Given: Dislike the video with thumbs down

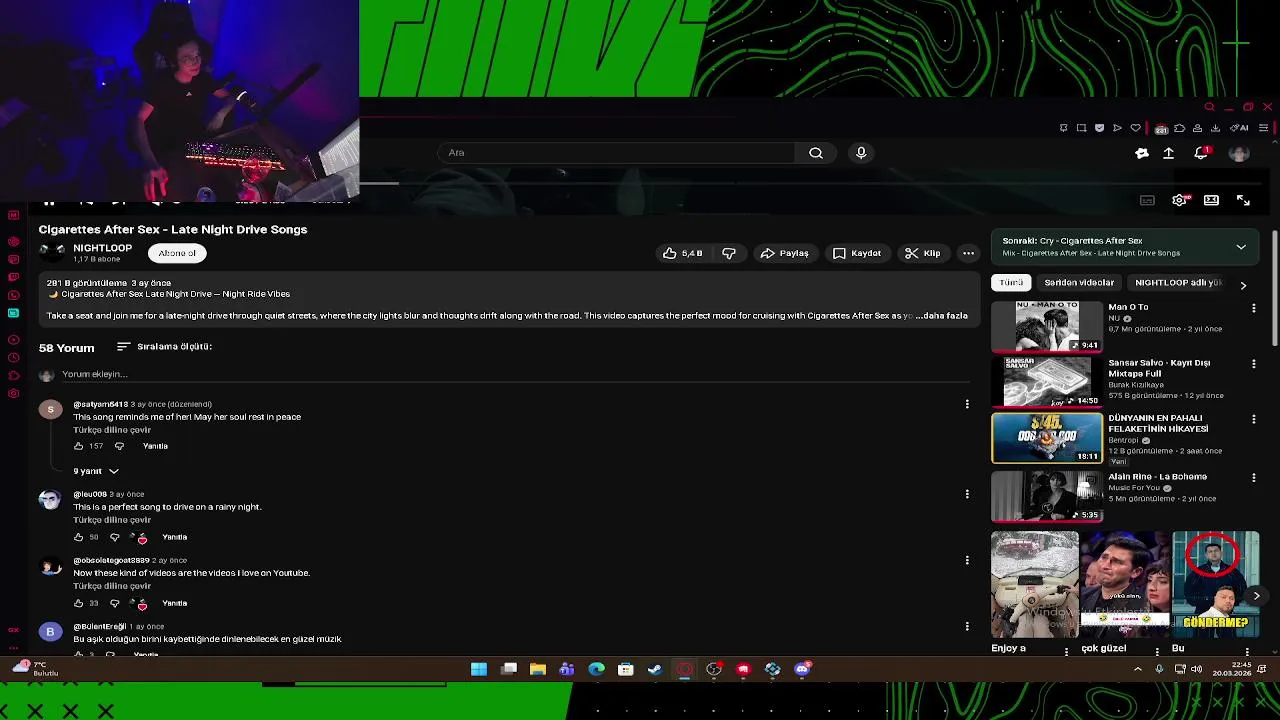Looking at the screenshot, I should pos(729,253).
